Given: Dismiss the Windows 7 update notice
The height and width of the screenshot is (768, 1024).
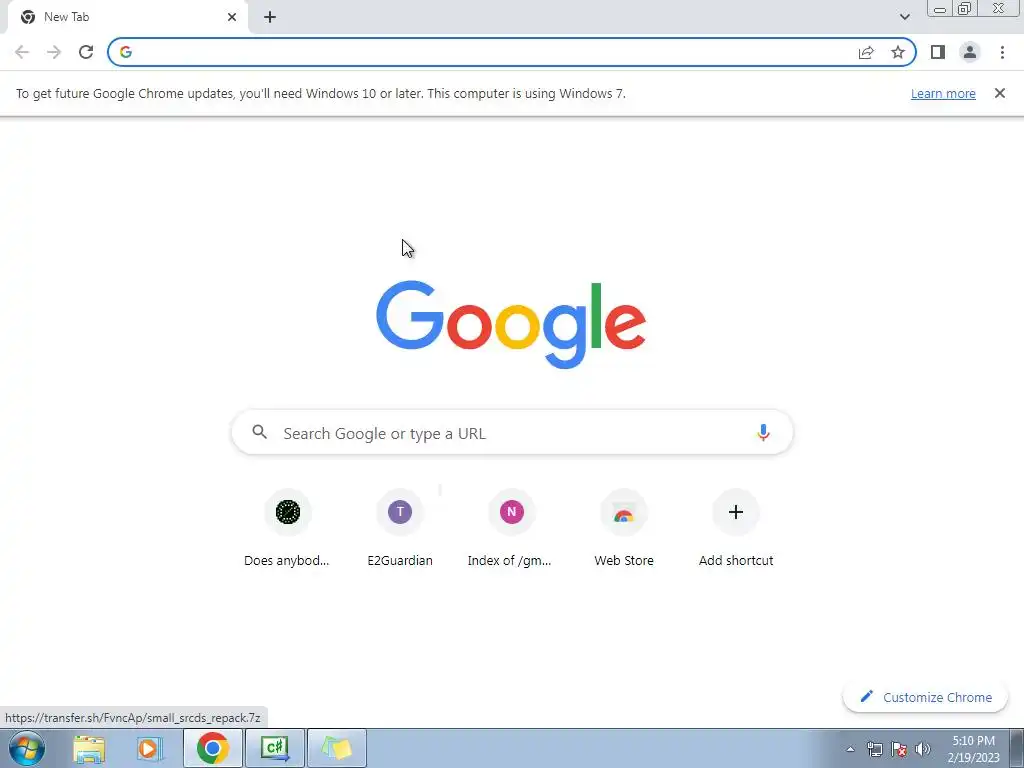Looking at the screenshot, I should pos(1000,93).
